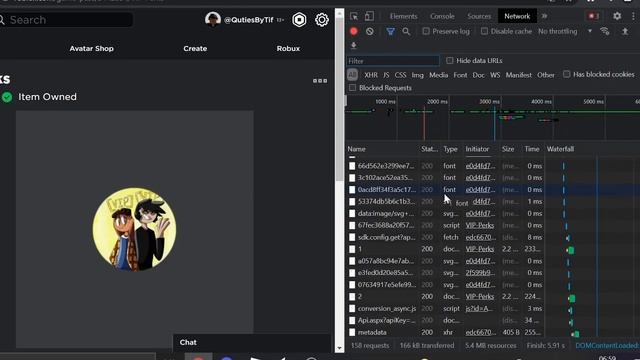Click the network Filter text field

tap(393, 61)
